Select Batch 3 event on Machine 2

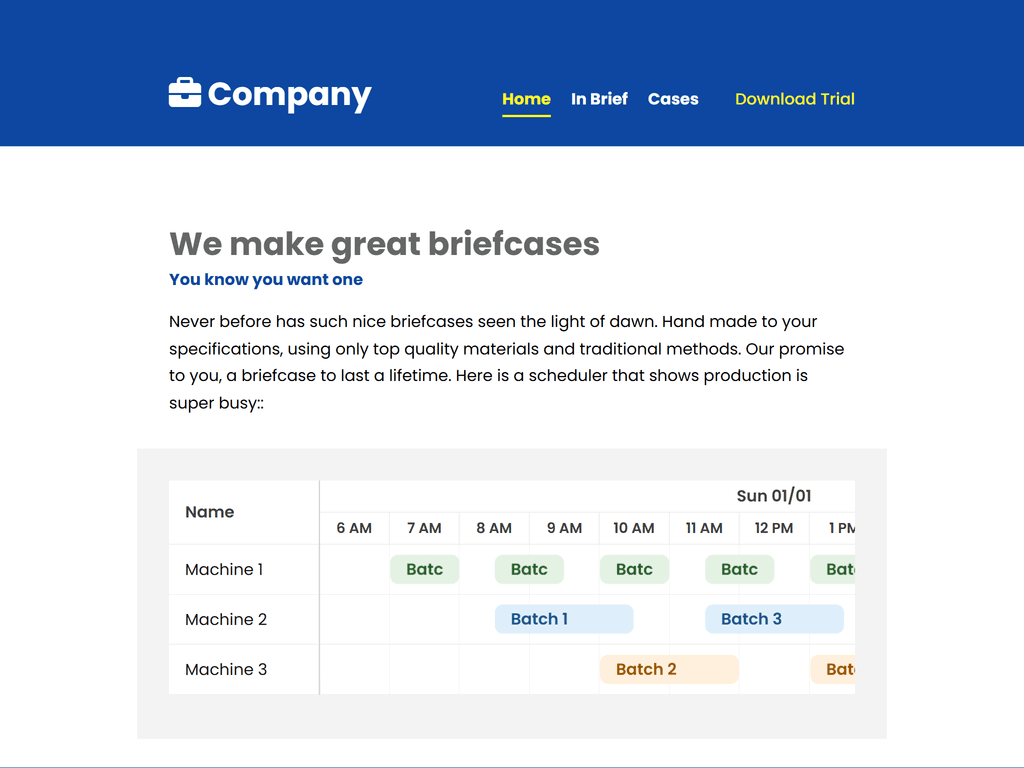coord(774,619)
